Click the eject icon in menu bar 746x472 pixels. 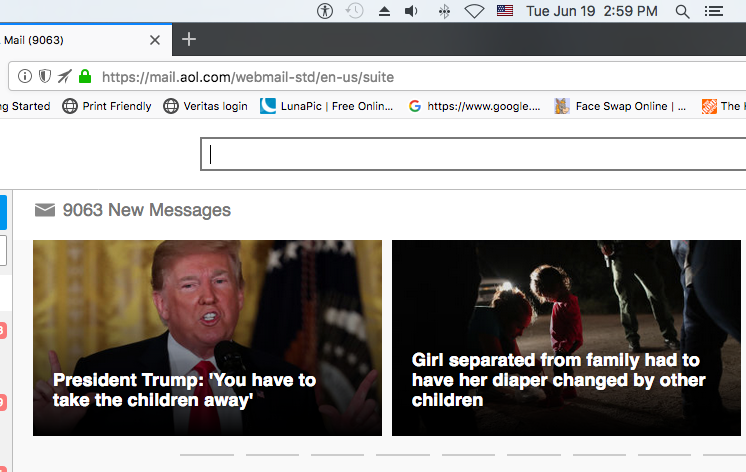pos(384,11)
